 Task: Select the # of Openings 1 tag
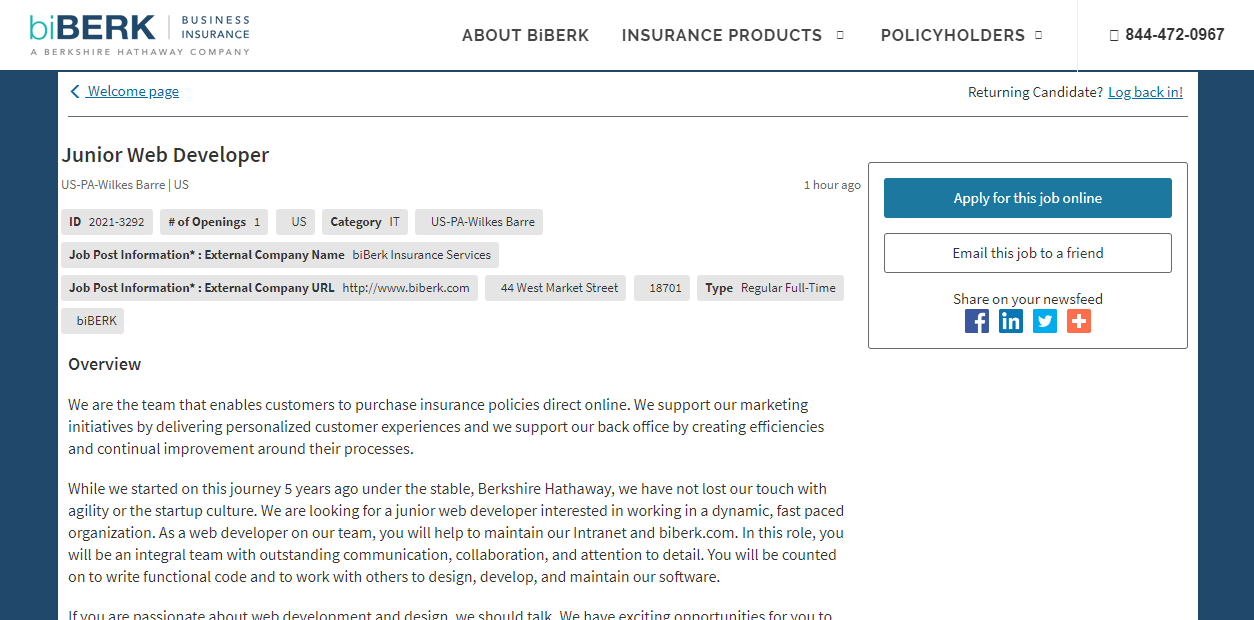click(214, 222)
